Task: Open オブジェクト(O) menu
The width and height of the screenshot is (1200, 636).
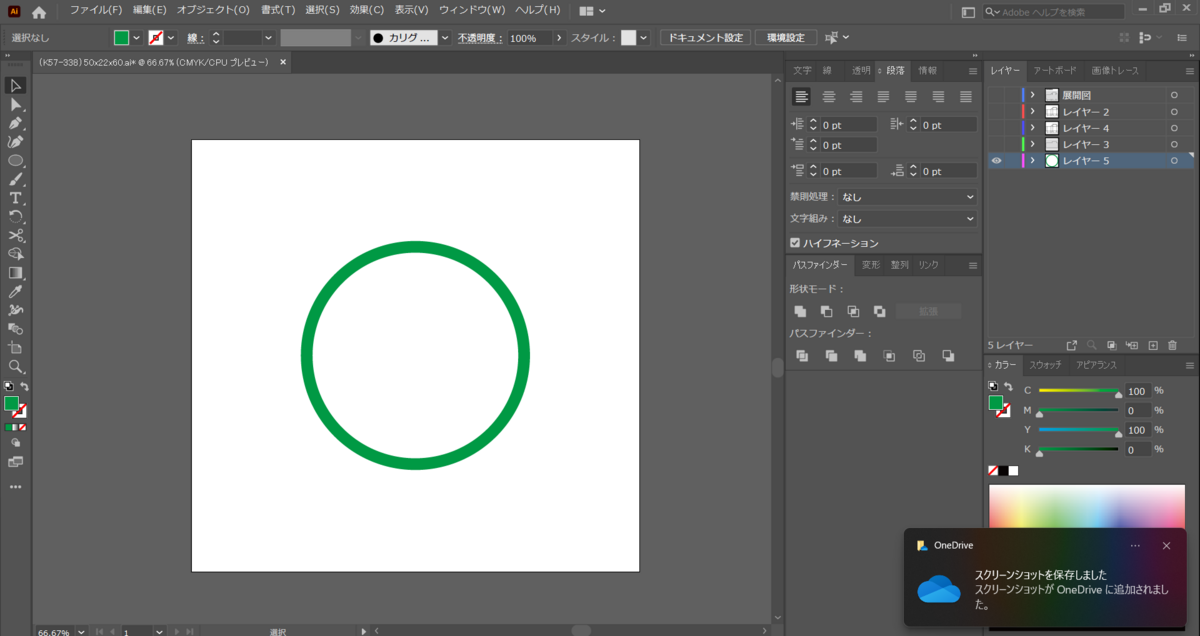Action: 213,10
